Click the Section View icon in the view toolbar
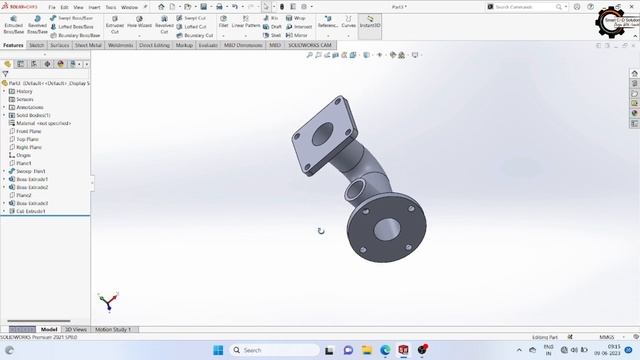 pyautogui.click(x=336, y=55)
